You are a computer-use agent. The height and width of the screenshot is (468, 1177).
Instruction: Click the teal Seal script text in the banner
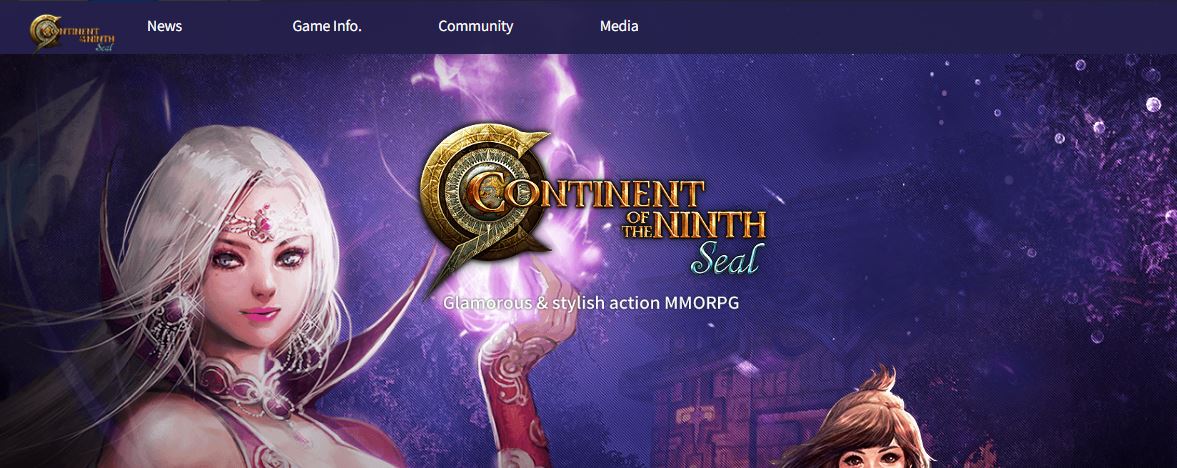[727, 258]
